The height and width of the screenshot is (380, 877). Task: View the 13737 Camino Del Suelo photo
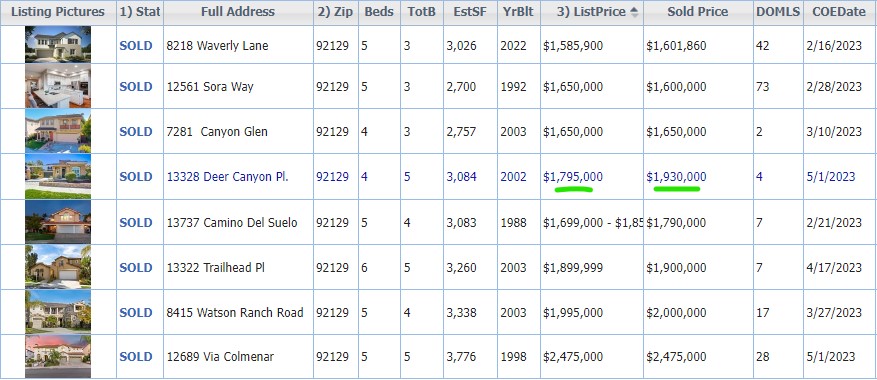point(58,222)
